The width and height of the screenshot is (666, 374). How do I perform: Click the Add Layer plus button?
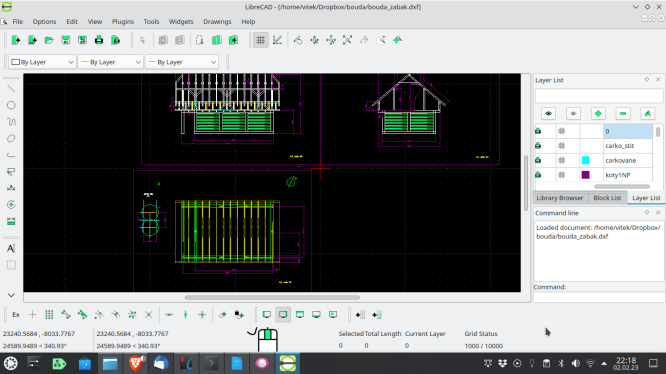coord(598,113)
